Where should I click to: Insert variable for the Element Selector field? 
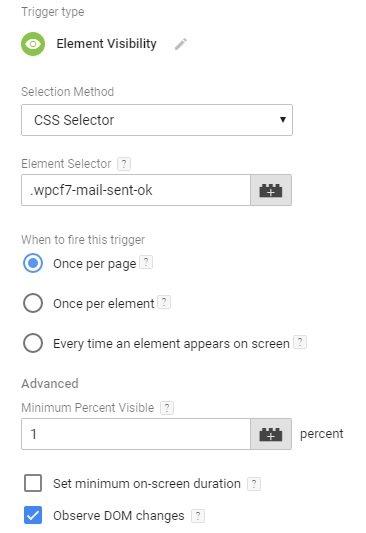click(x=271, y=190)
